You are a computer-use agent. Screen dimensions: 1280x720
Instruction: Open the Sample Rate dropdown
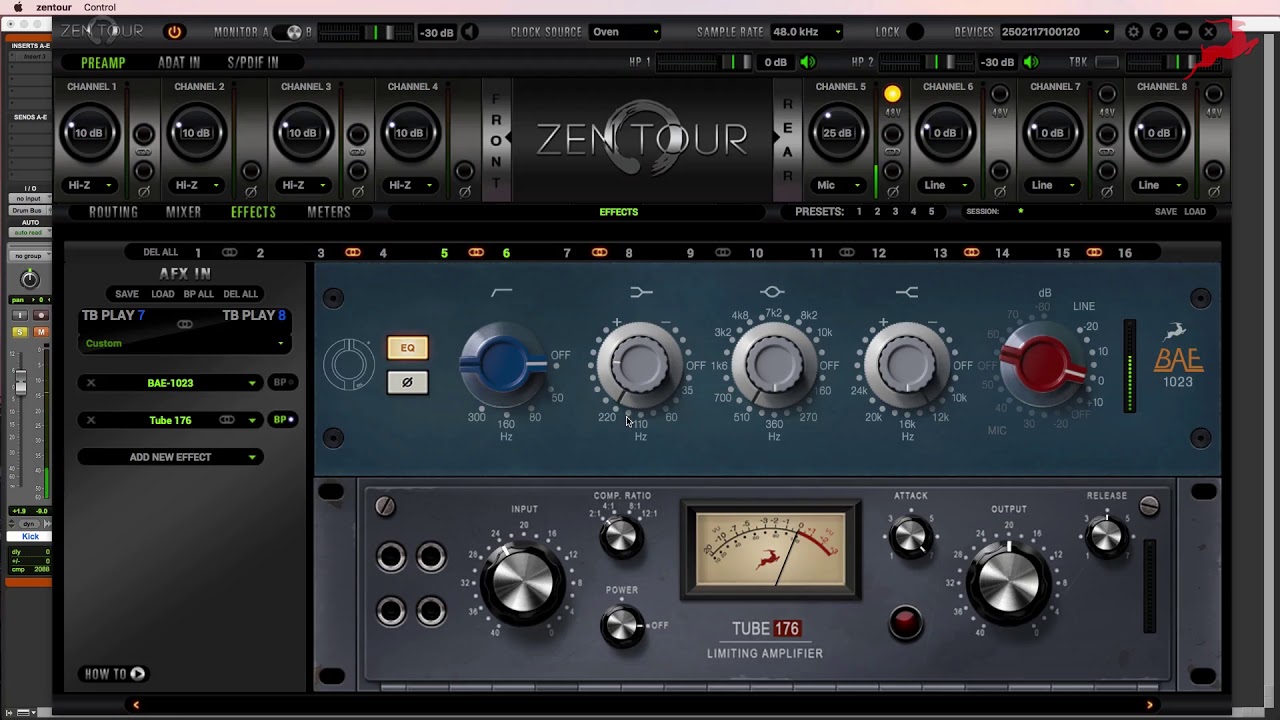click(x=807, y=32)
